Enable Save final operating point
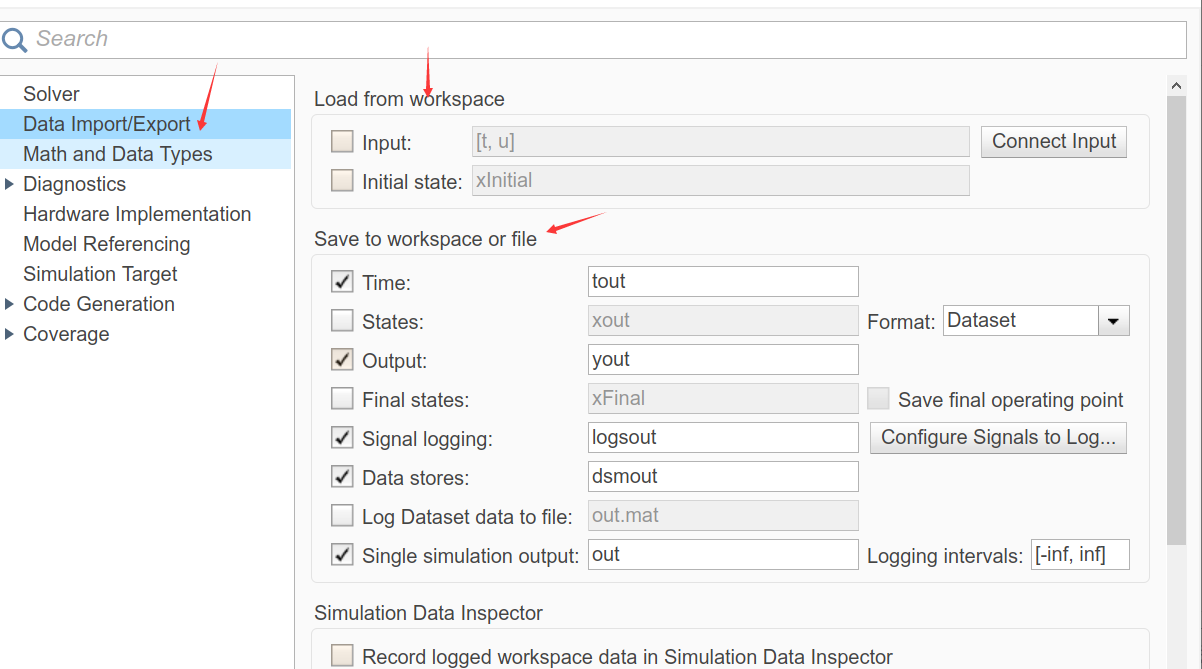Viewport: 1202px width, 669px height. pyautogui.click(x=878, y=398)
